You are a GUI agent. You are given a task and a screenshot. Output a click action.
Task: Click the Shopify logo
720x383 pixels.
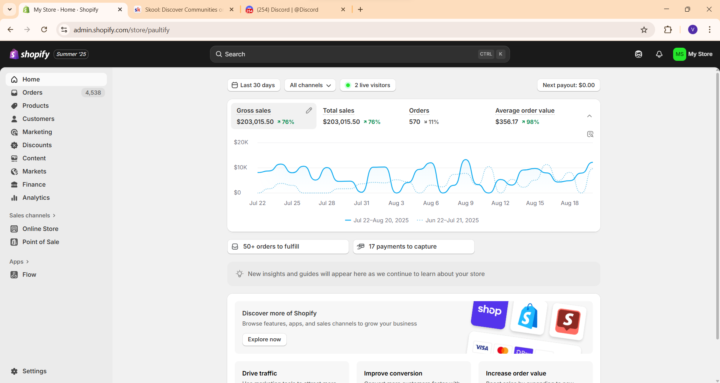pyautogui.click(x=29, y=54)
